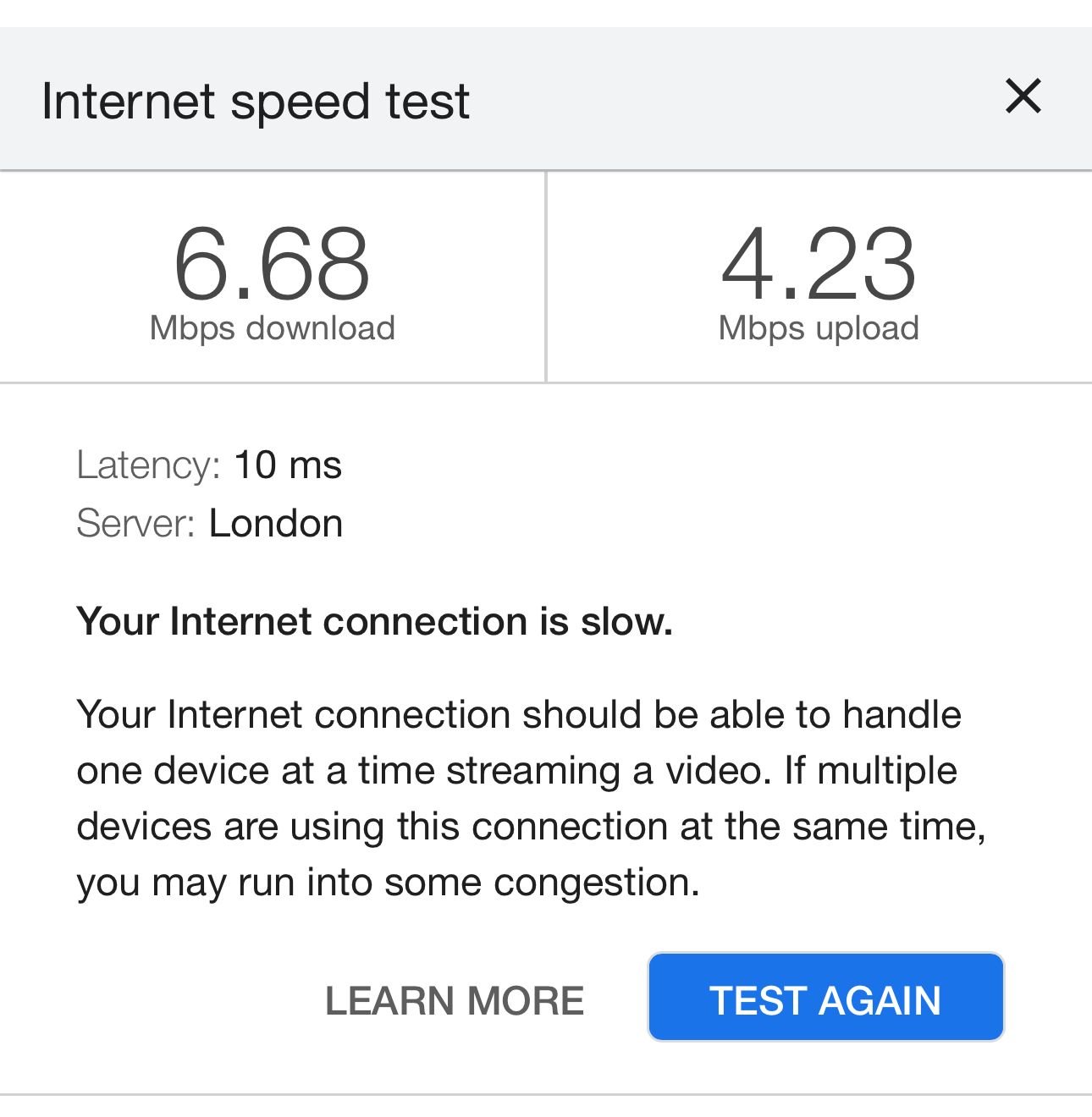1092x1117 pixels.
Task: Click the Internet speed test title
Action: pyautogui.click(x=255, y=102)
